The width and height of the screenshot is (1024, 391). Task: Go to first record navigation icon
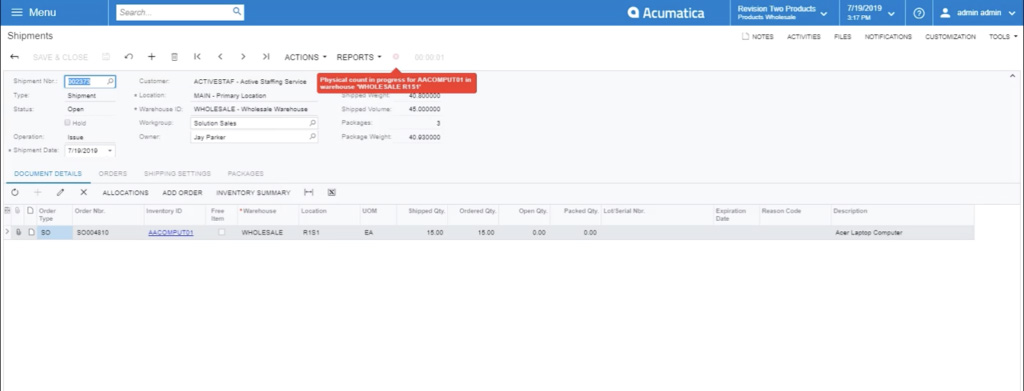[197, 57]
